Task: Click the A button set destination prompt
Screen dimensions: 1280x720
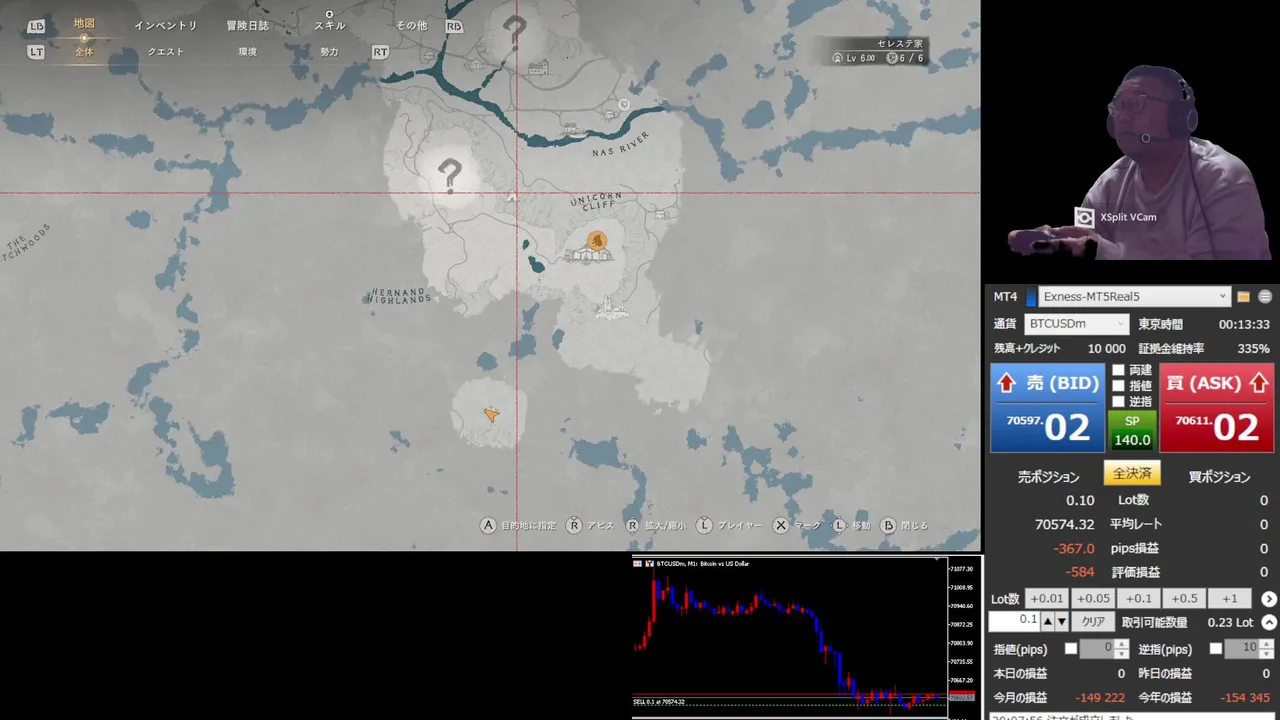Action: point(518,525)
